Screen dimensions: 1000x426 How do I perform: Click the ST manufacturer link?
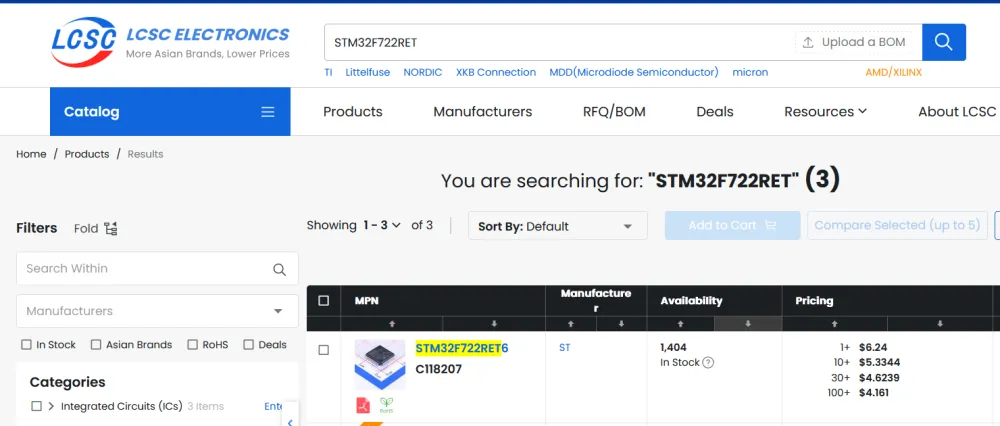564,348
